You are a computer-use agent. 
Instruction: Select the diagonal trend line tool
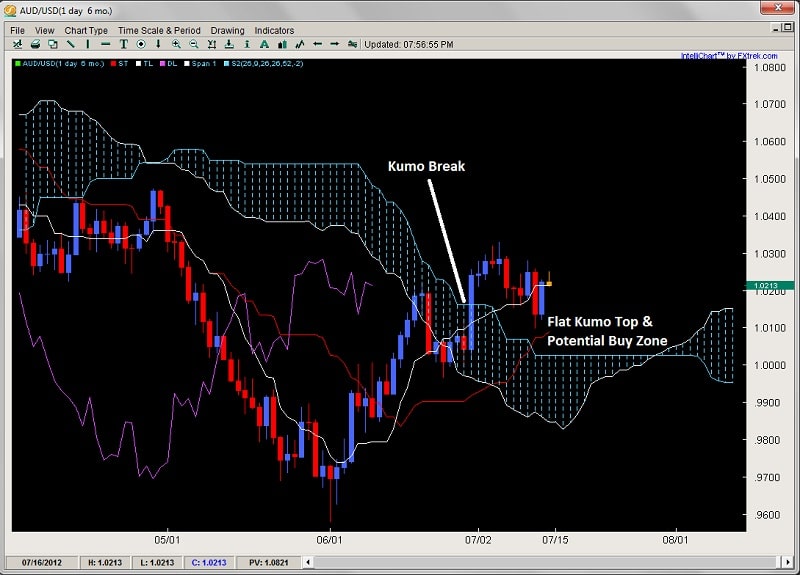coord(70,44)
